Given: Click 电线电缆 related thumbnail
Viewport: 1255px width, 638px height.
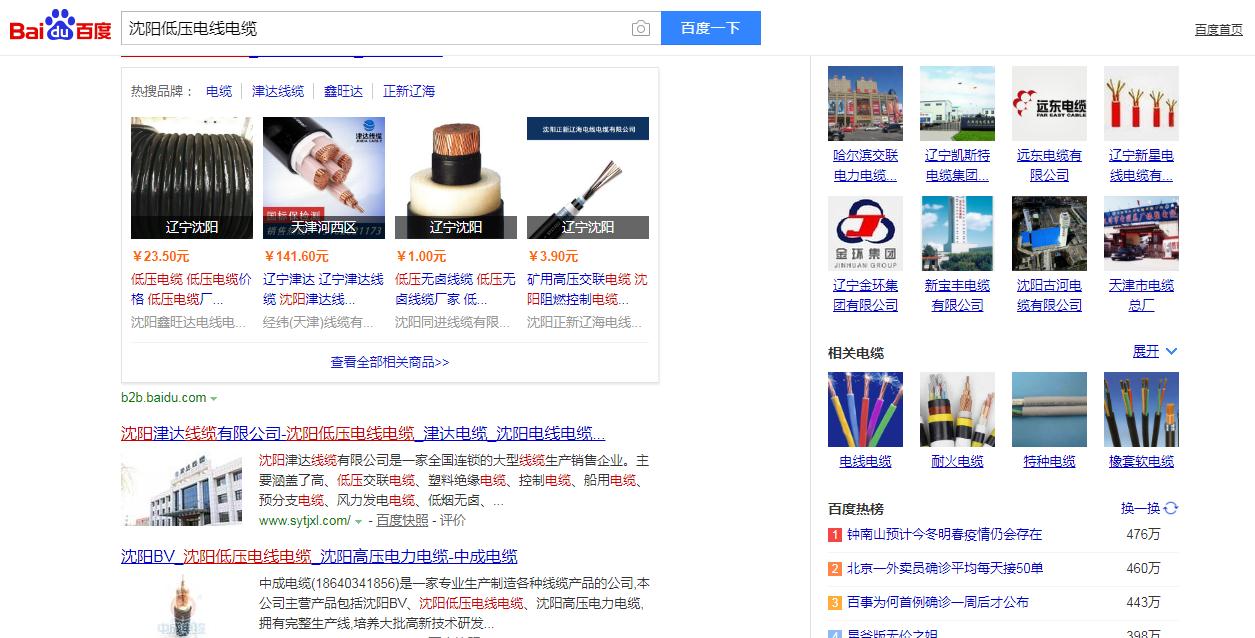Looking at the screenshot, I should [866, 409].
